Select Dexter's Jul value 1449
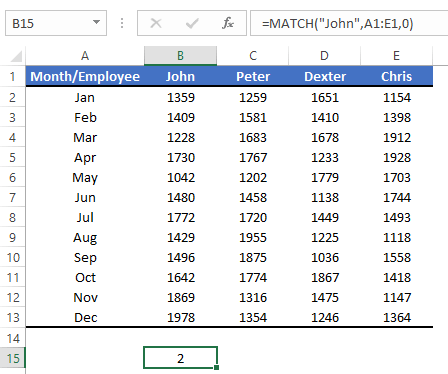448x374 pixels. 324,217
